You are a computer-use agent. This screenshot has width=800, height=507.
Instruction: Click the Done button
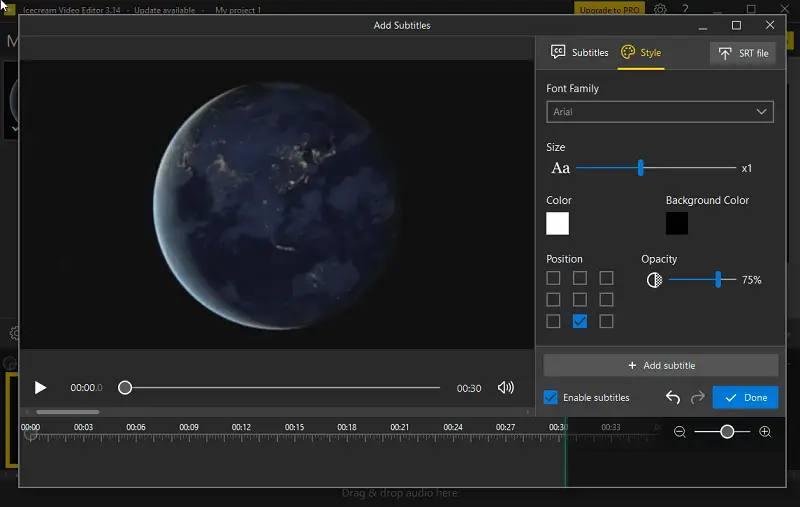coord(745,397)
